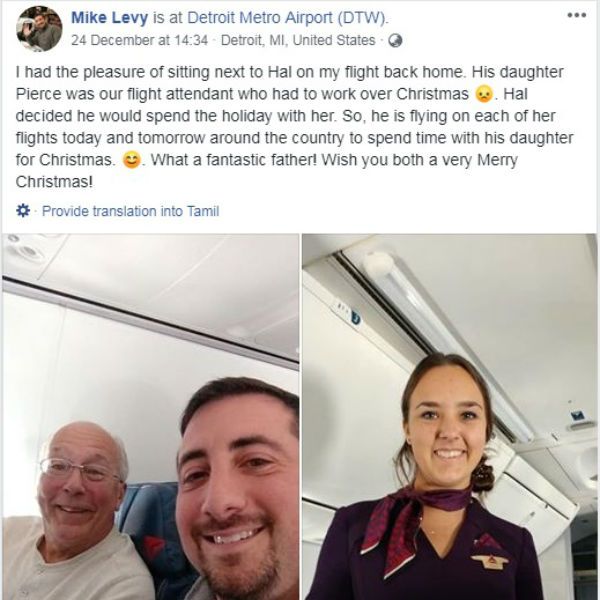Click Provide translation into Tamil
The image size is (600, 600).
coord(130,211)
